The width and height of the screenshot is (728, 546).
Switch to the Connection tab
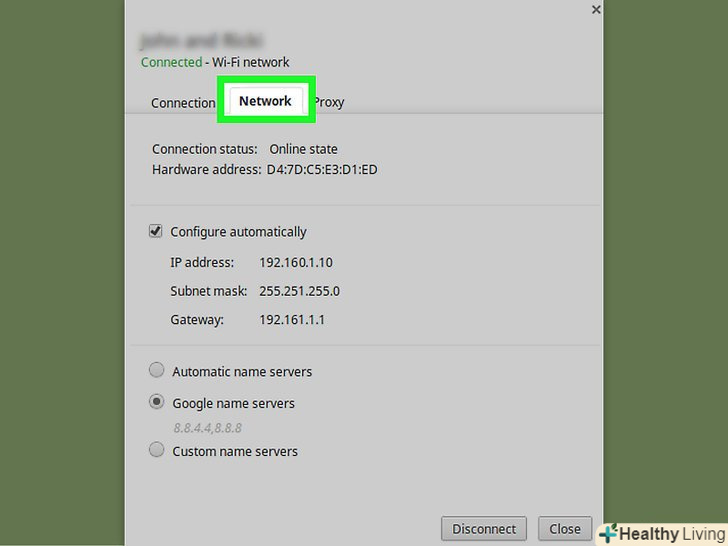[183, 103]
